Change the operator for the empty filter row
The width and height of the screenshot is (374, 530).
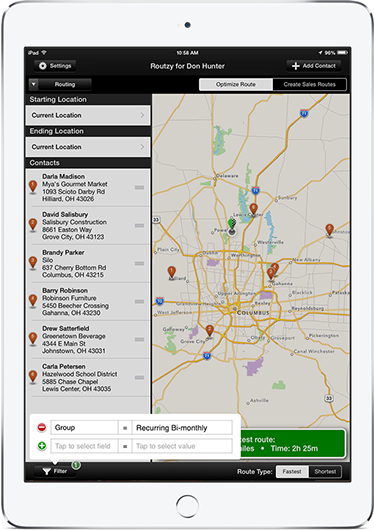coord(125,447)
